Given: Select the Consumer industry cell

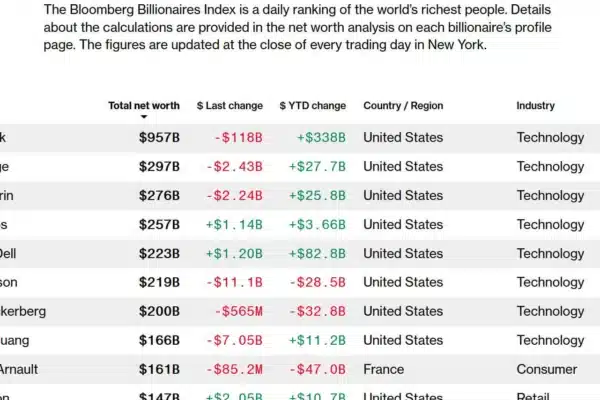Looking at the screenshot, I should coord(547,369).
